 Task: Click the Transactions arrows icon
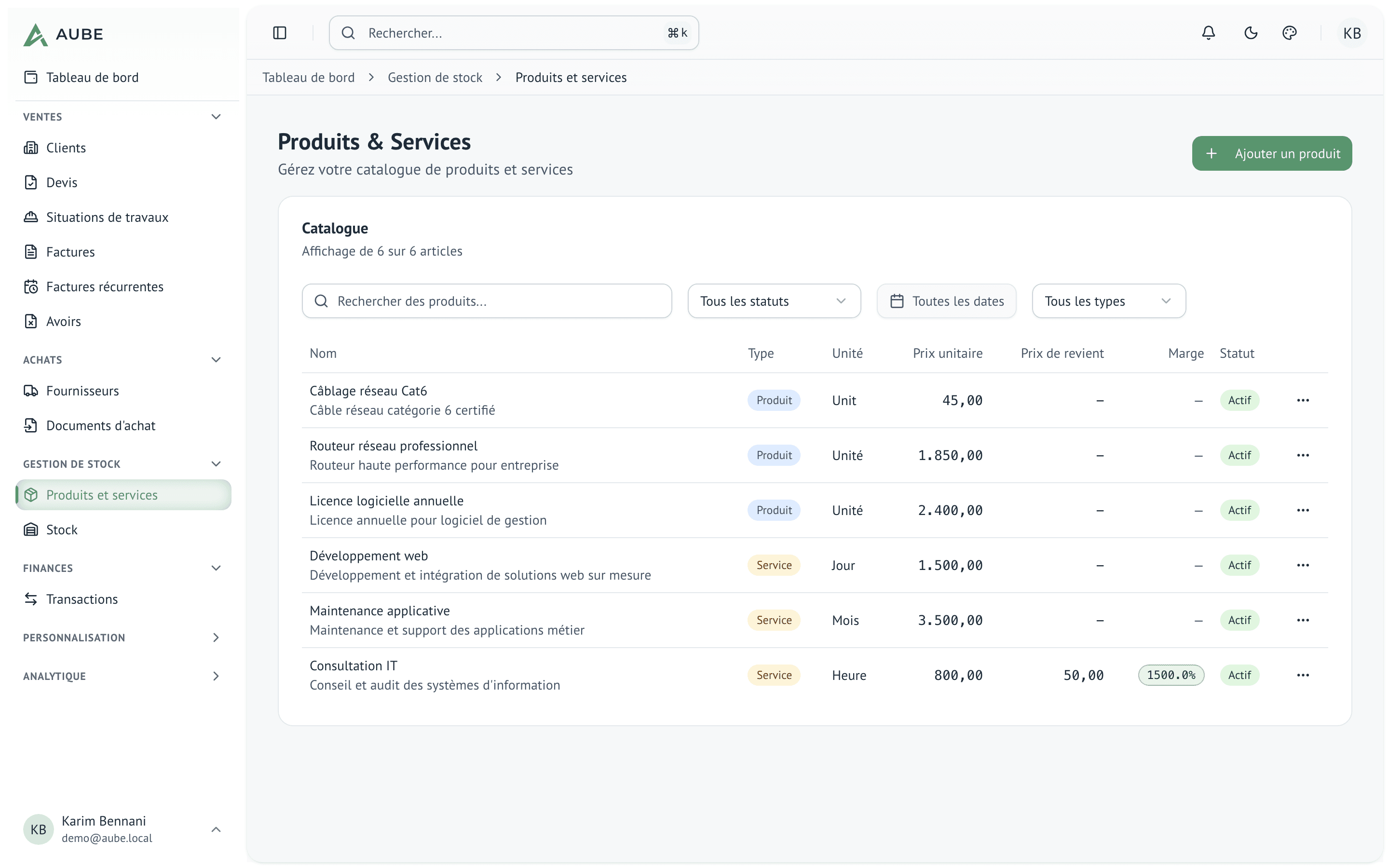(31, 599)
